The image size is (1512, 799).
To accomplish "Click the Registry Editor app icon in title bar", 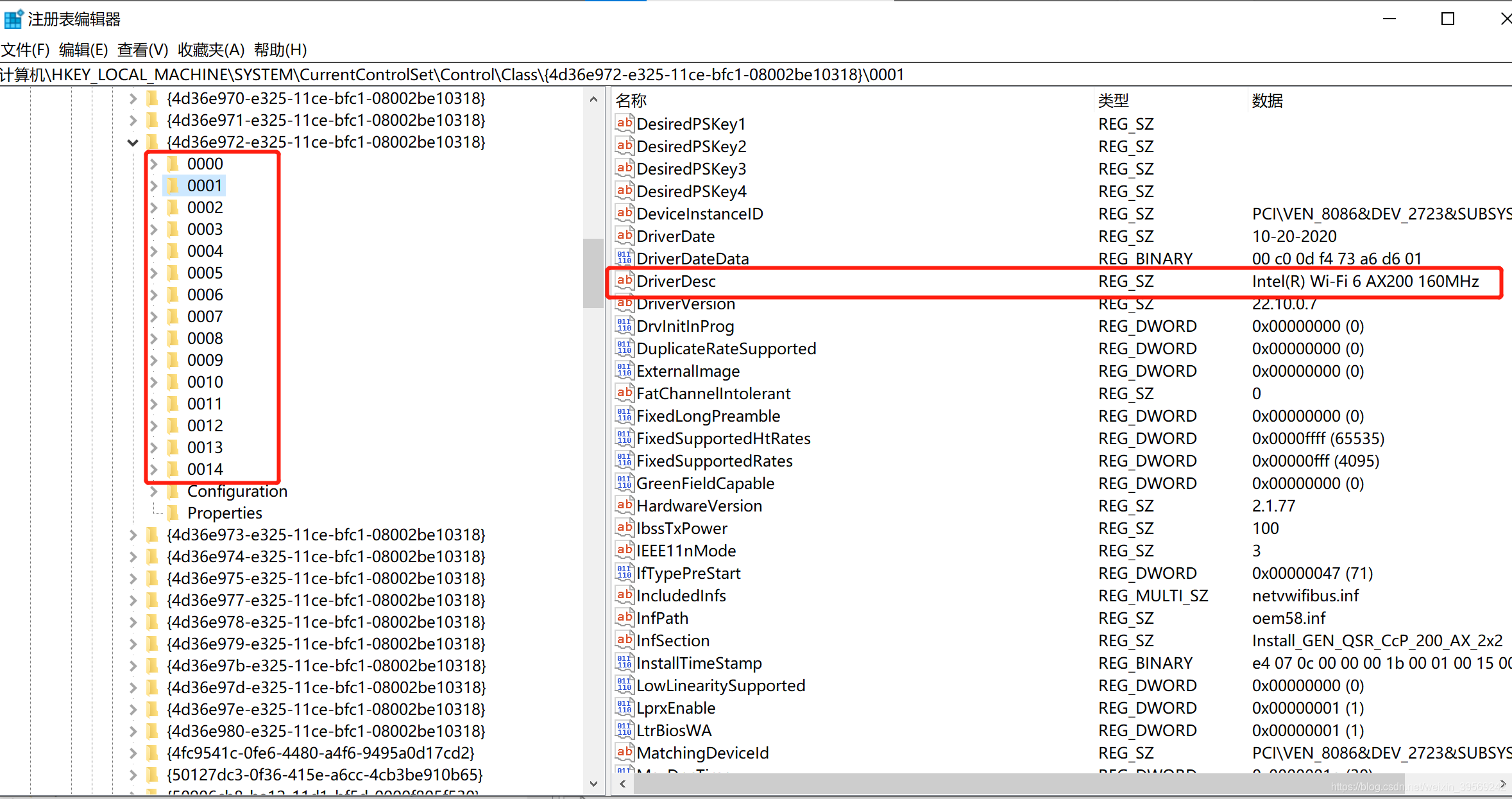I will 13,19.
